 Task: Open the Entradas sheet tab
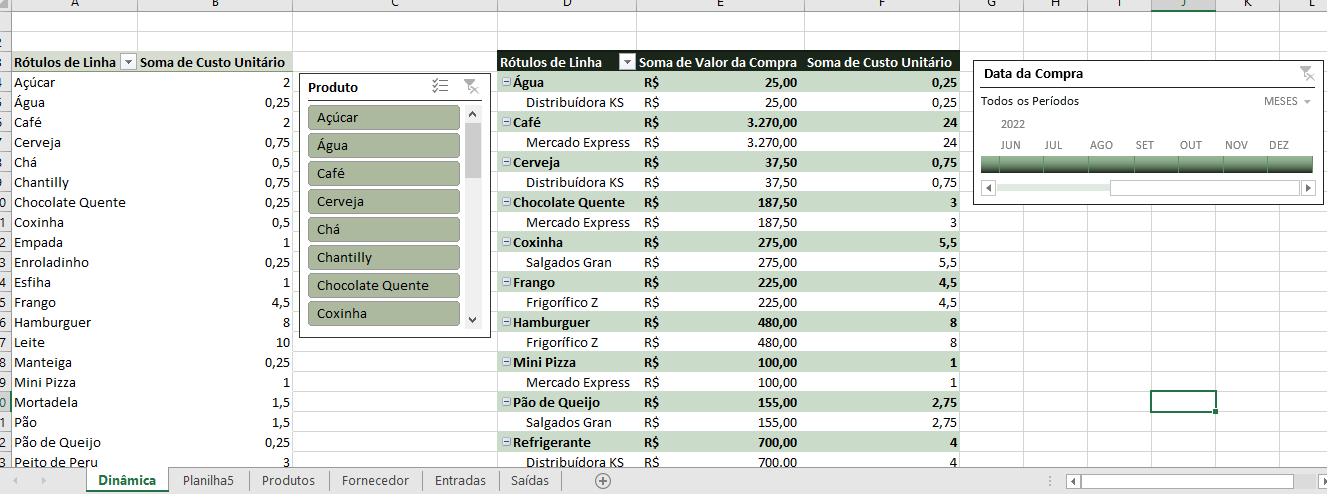[x=460, y=481]
